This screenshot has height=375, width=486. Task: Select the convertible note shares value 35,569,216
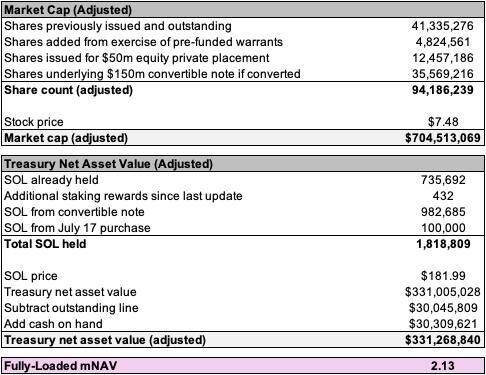[443, 74]
